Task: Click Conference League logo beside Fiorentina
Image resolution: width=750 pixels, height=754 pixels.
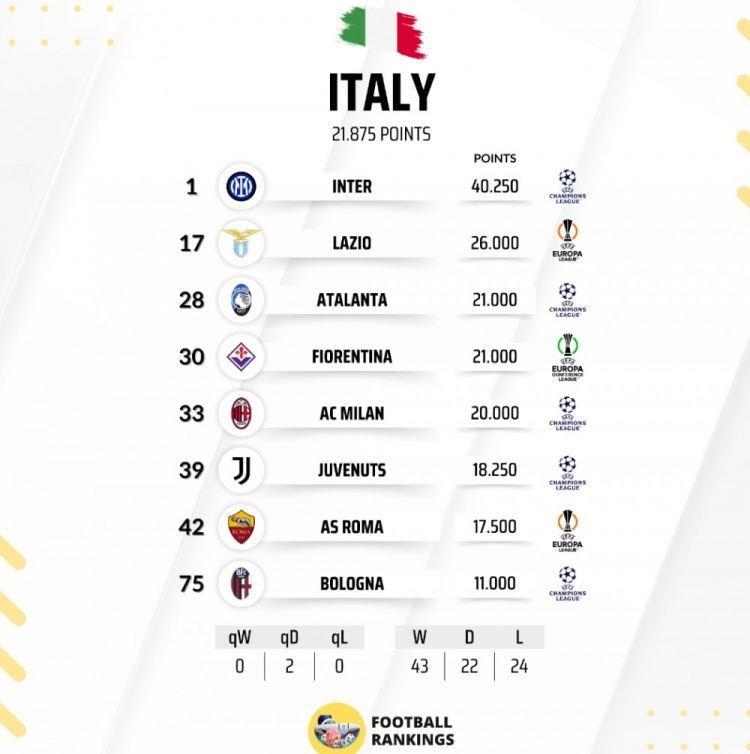Action: click(567, 357)
